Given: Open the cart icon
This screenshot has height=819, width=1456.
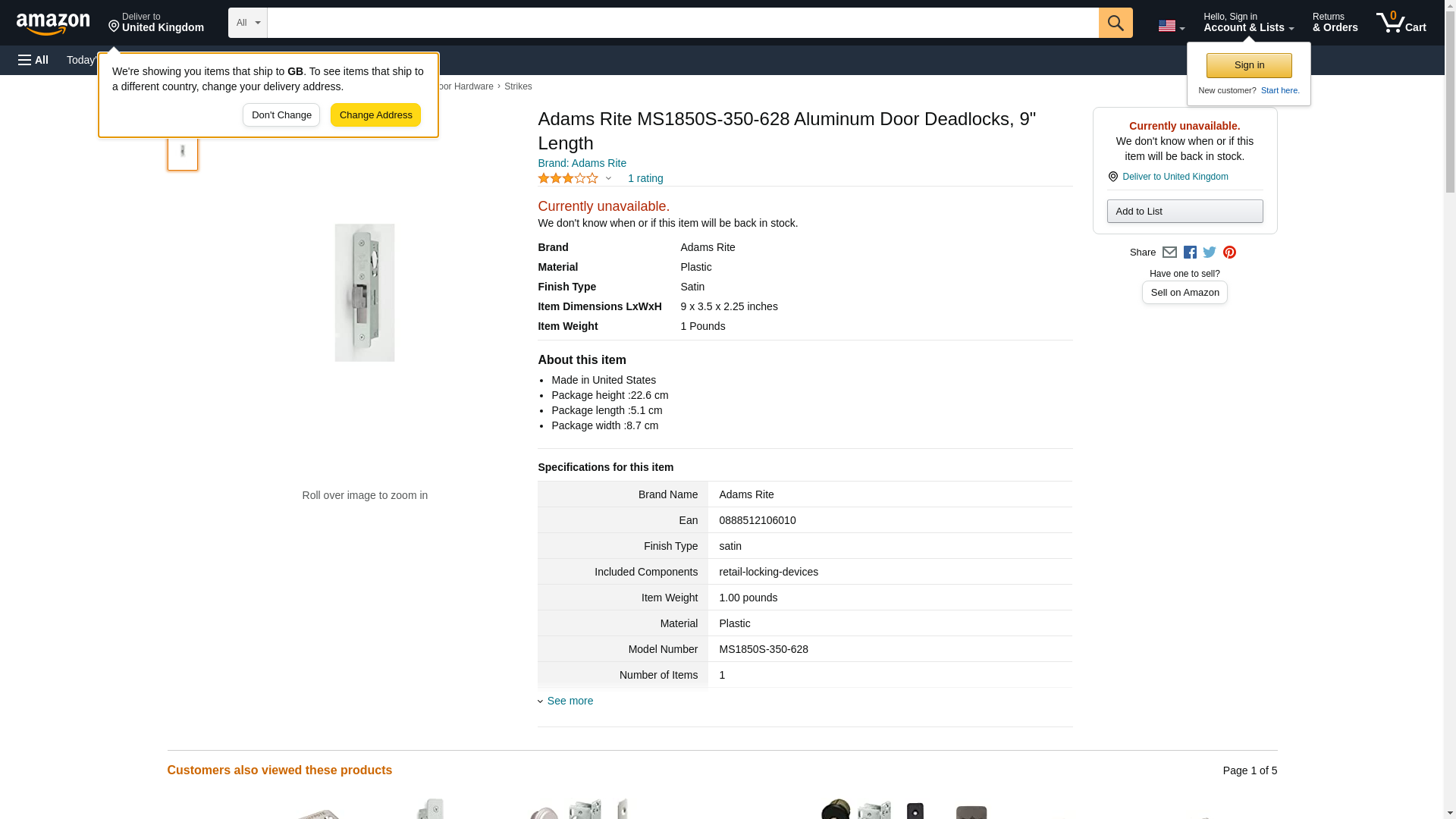Looking at the screenshot, I should pyautogui.click(x=1401, y=23).
